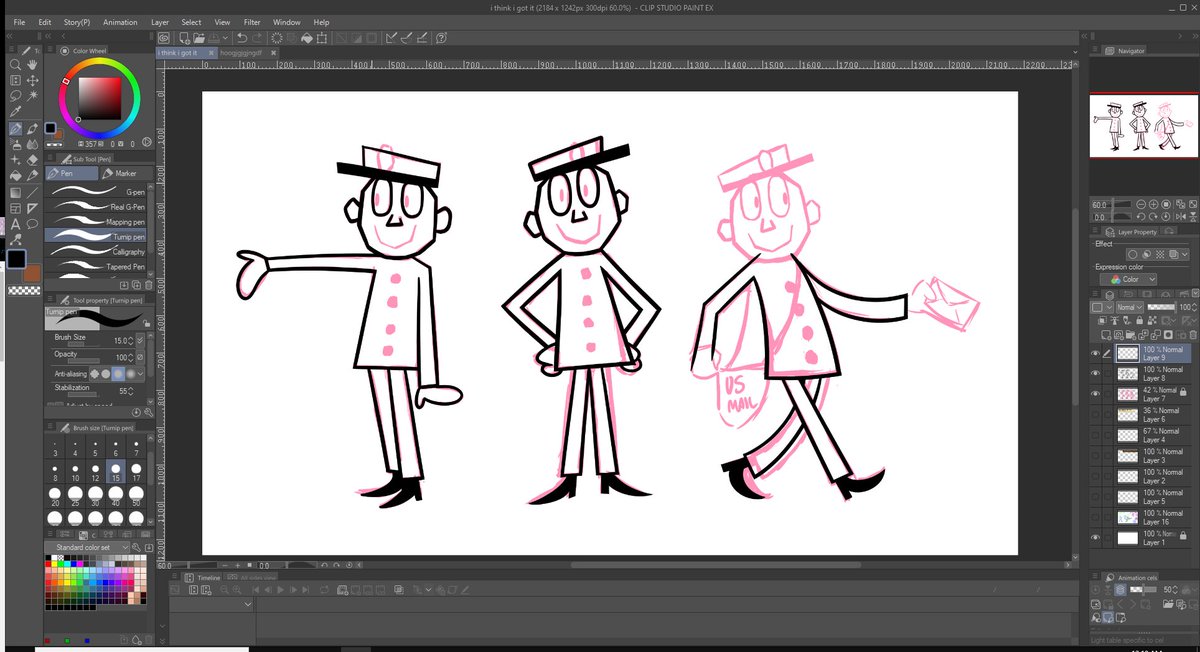Click the Scale/Rotate transform icon
1200x652 pixels.
[324, 37]
